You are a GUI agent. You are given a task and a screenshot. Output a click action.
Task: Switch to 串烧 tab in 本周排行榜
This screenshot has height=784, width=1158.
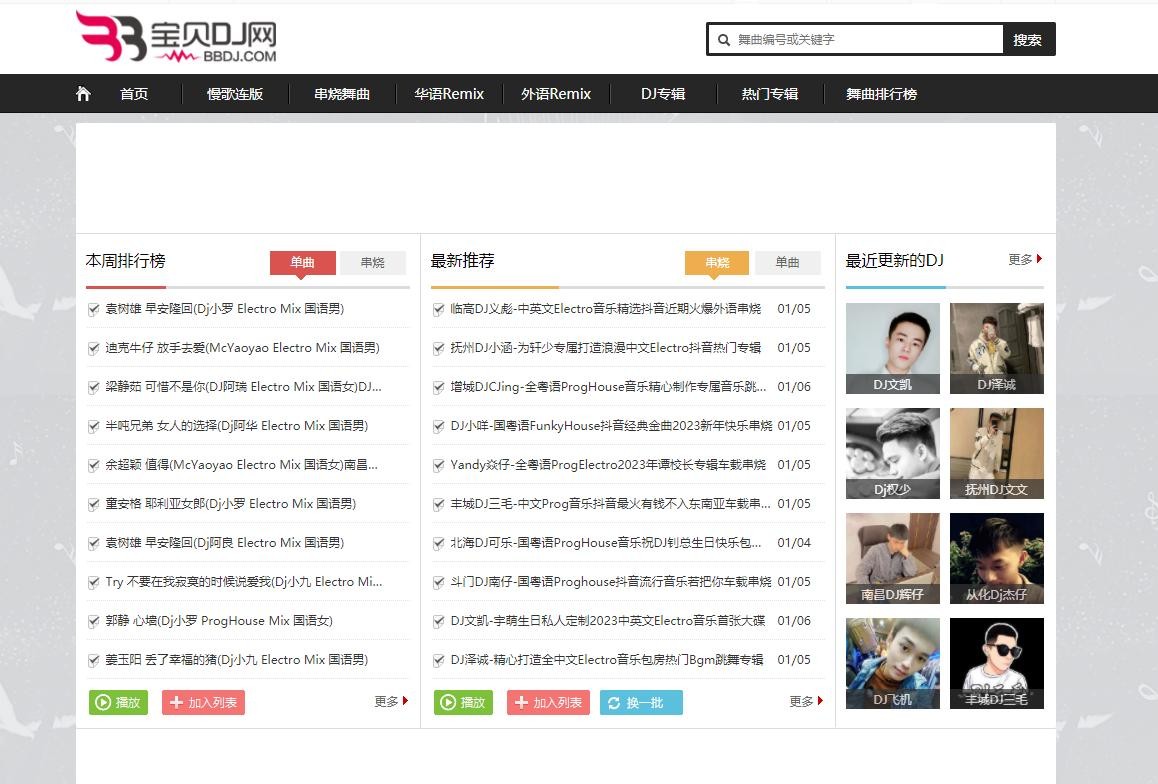[x=373, y=262]
